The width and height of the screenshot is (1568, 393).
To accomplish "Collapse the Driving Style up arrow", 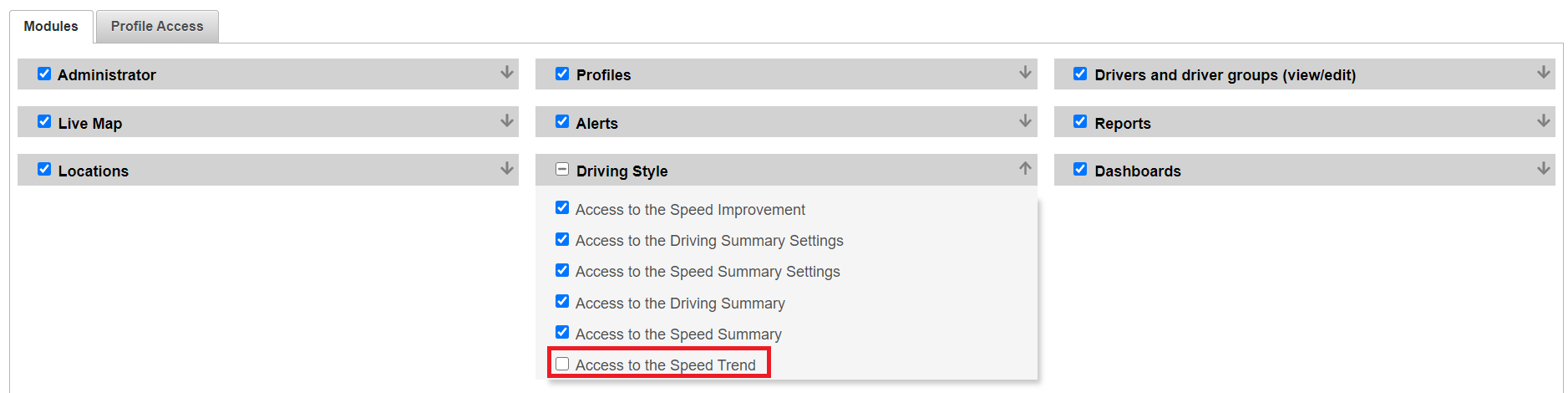I will [x=1025, y=169].
